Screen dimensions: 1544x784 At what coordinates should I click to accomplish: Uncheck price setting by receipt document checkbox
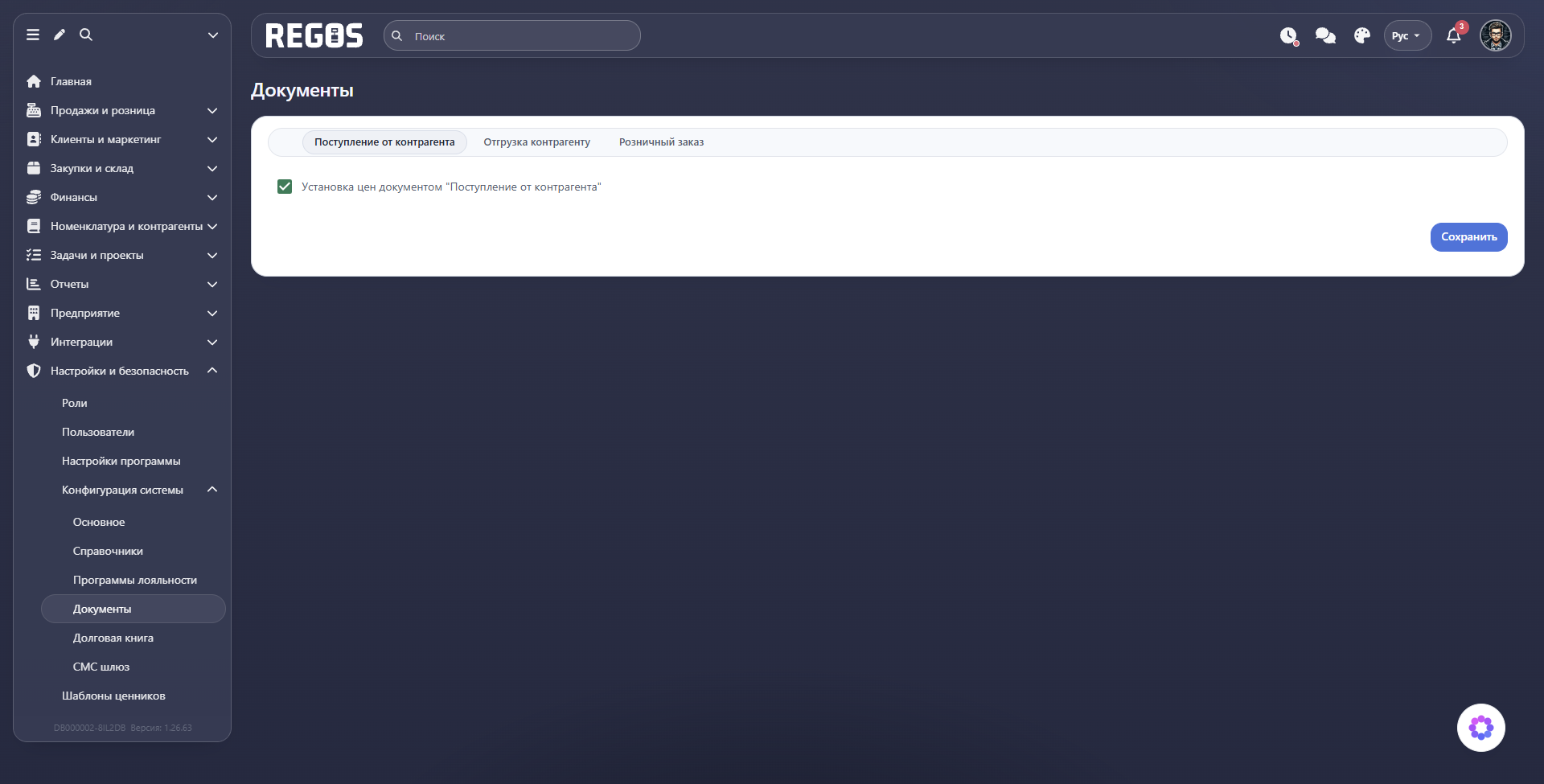tap(285, 187)
